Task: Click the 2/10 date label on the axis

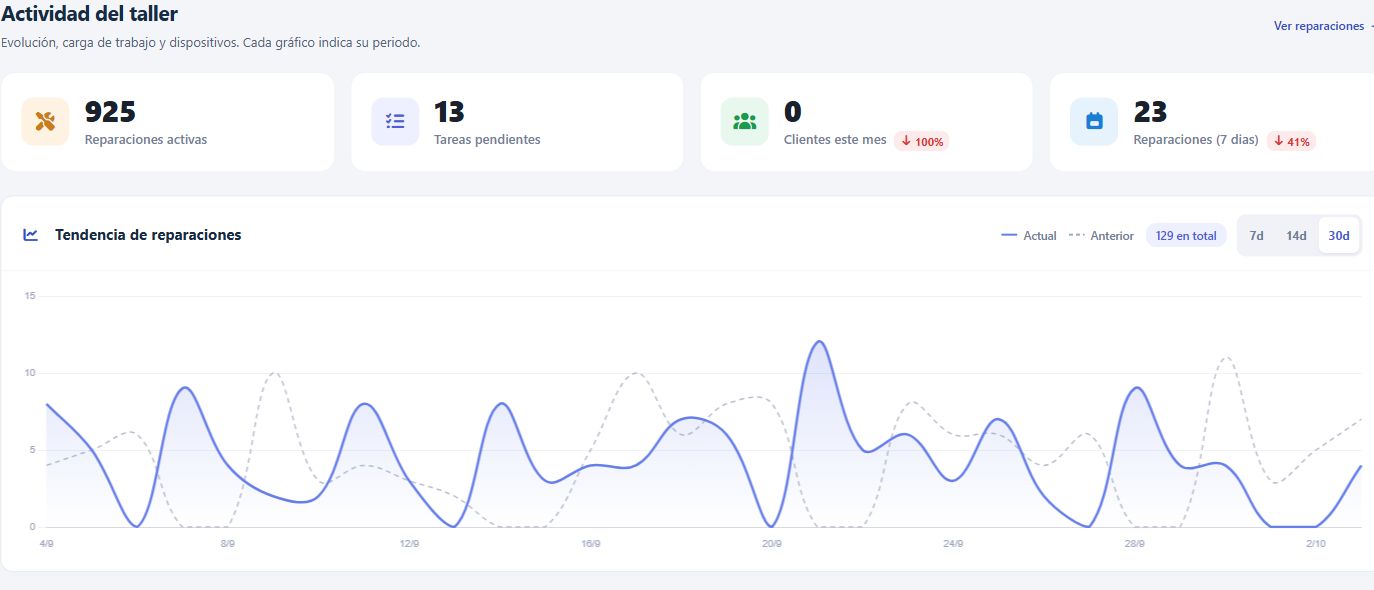Action: click(x=1315, y=544)
